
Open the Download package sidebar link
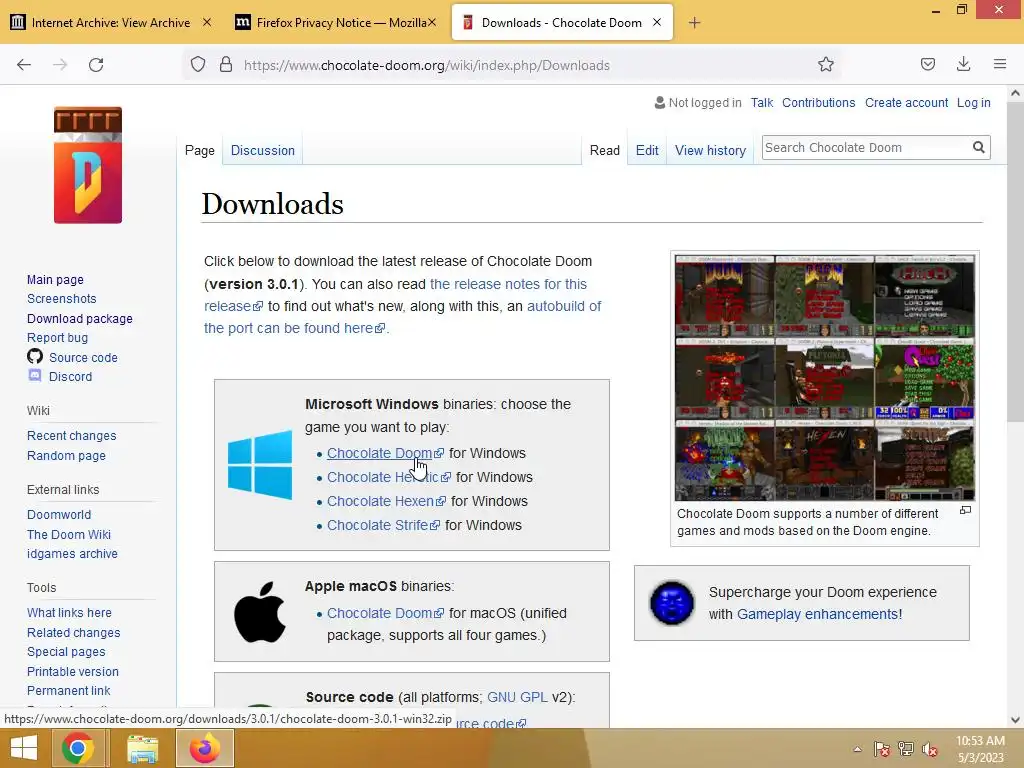pos(80,319)
